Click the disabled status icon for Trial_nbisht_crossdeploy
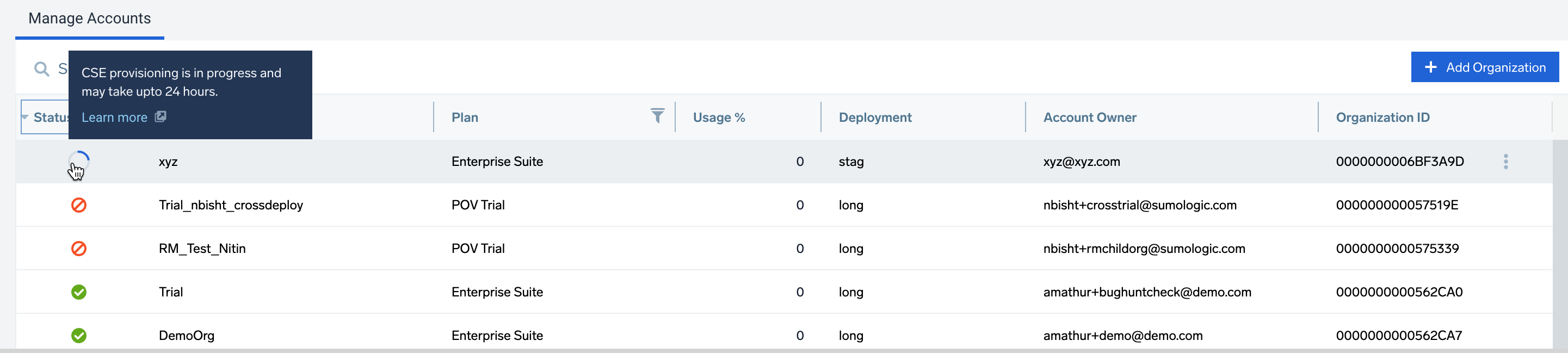Image resolution: width=1568 pixels, height=353 pixels. click(x=78, y=205)
